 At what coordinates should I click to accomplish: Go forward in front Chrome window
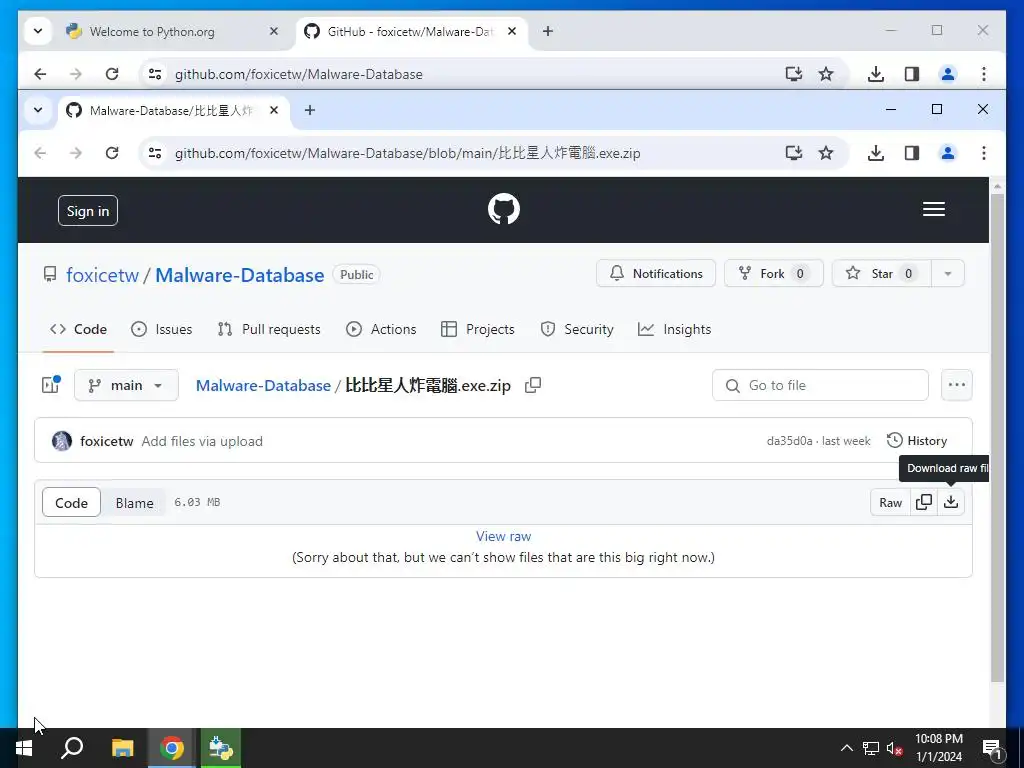coord(76,153)
